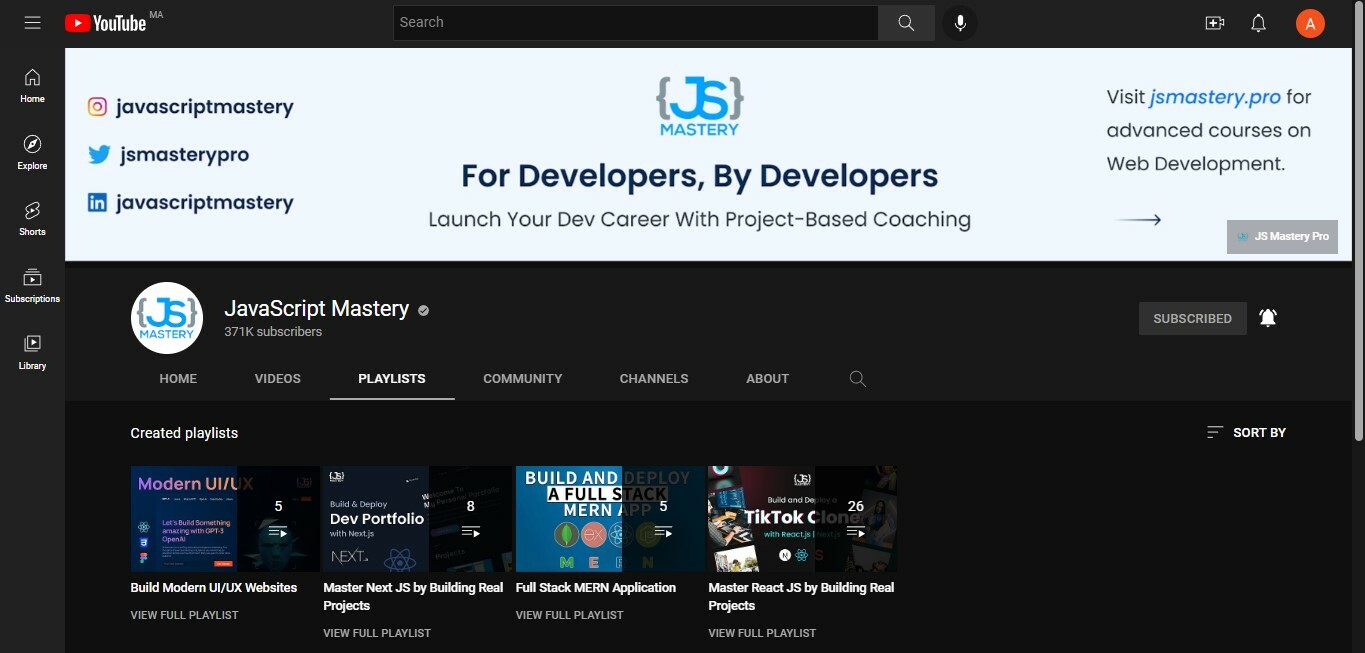Screen dimensions: 1365x653
Task: Click the Created playlists heading
Action: tap(184, 433)
